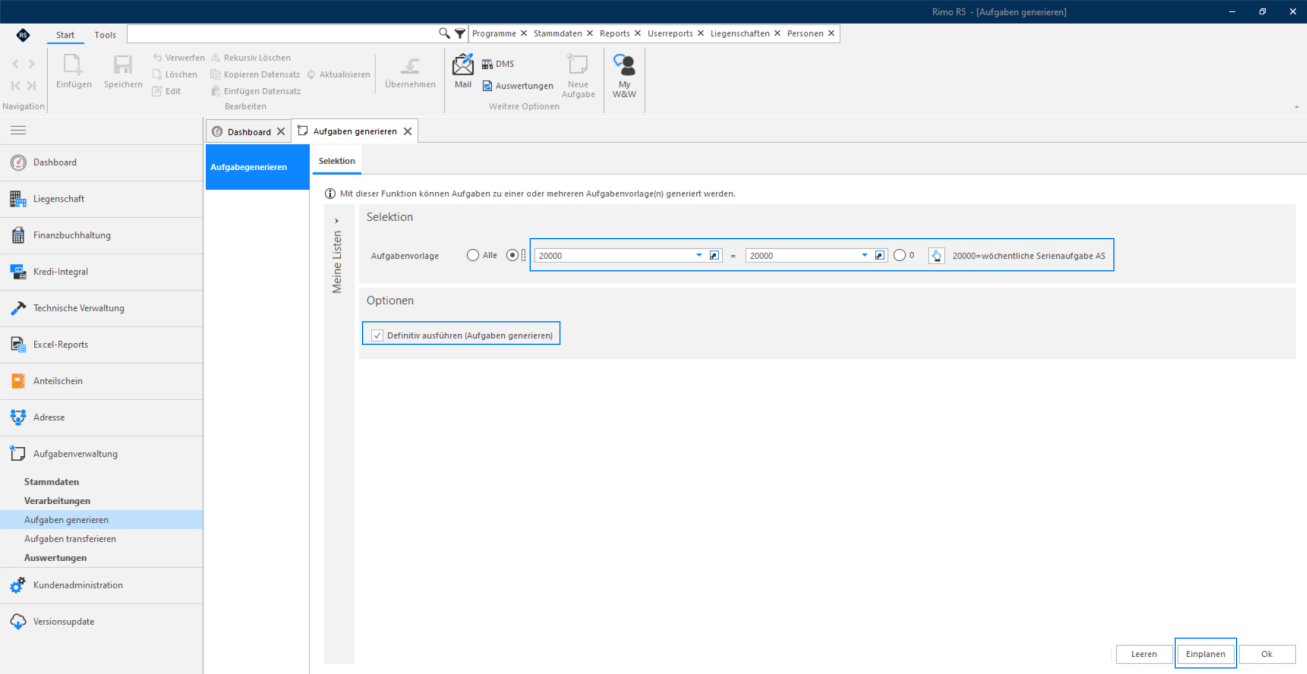
Task: Expand the Meine Listen panel
Action: 337,220
